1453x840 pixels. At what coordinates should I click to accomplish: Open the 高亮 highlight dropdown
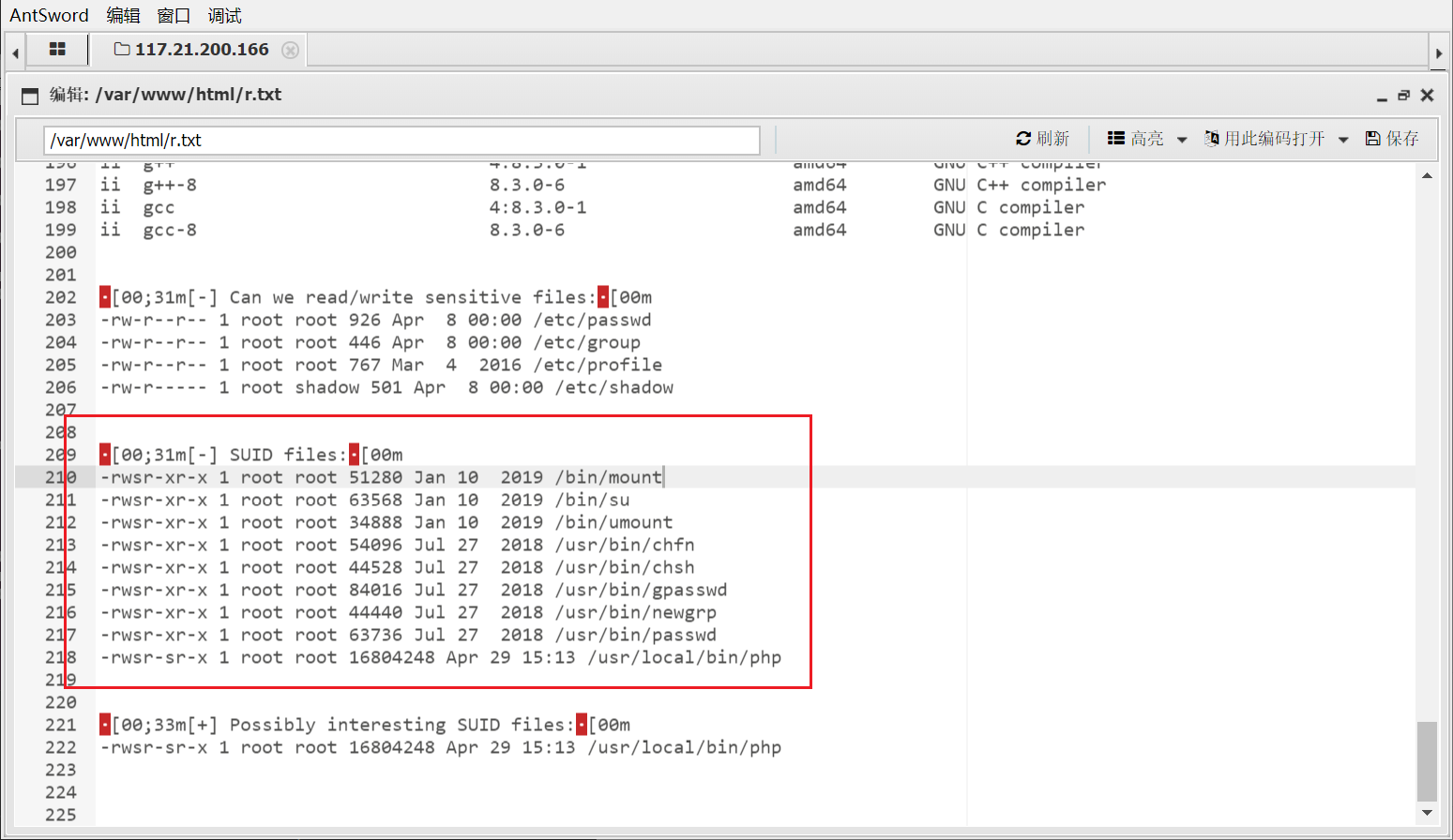pos(1146,139)
